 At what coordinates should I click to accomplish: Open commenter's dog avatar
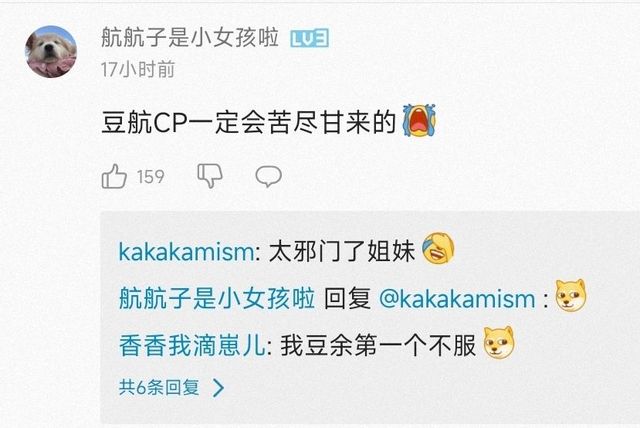[51, 51]
